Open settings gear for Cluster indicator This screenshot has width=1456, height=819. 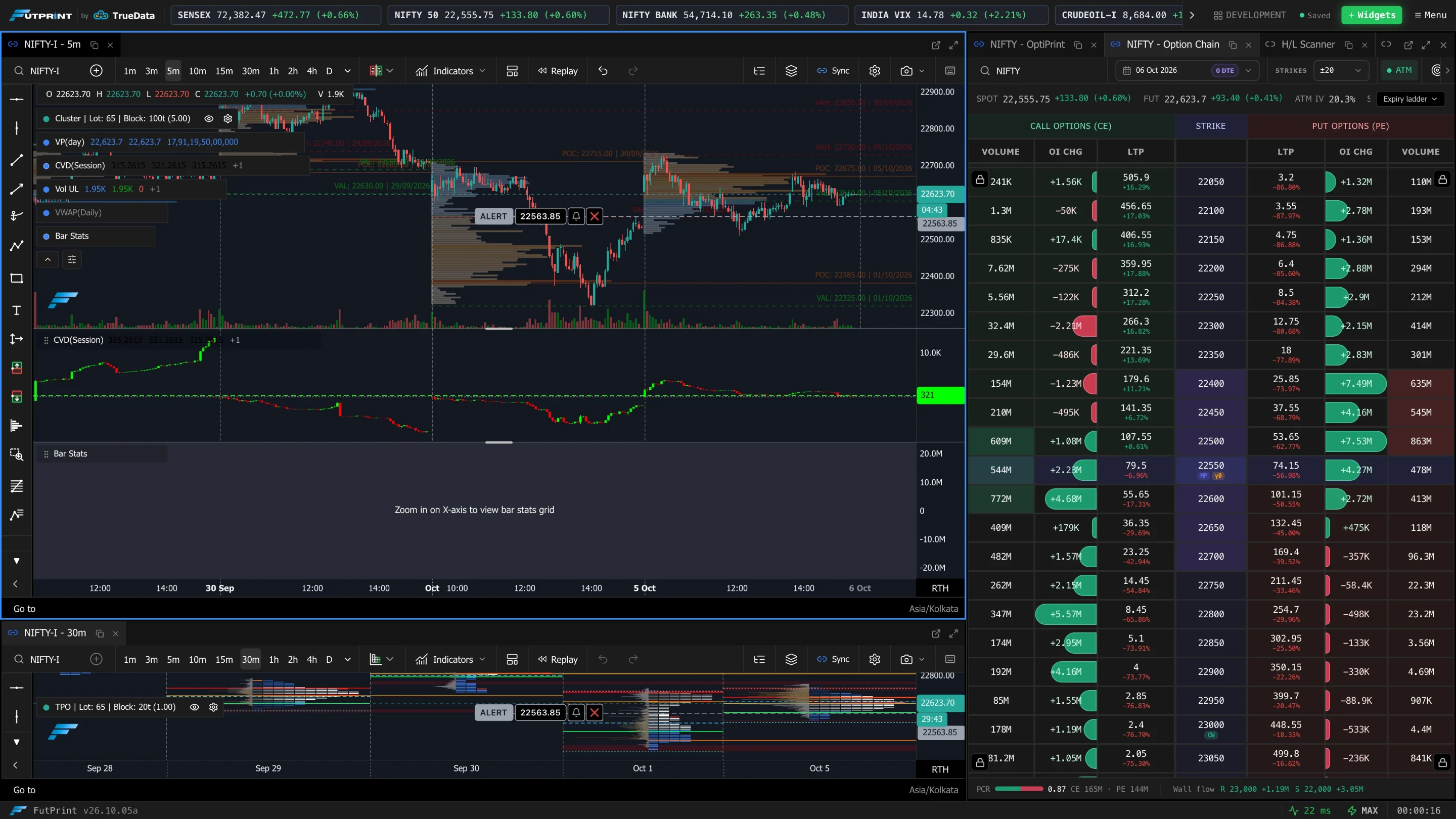228,119
